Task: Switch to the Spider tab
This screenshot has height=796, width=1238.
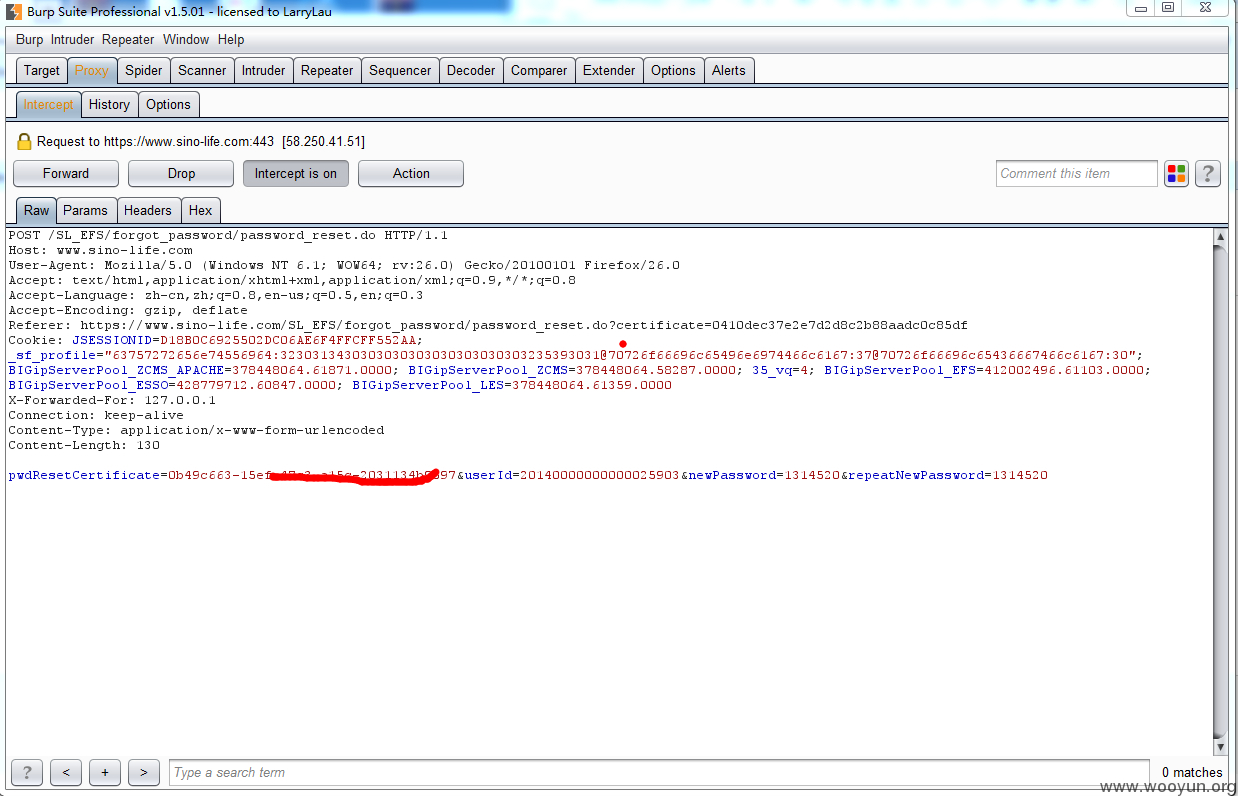Action: point(143,71)
